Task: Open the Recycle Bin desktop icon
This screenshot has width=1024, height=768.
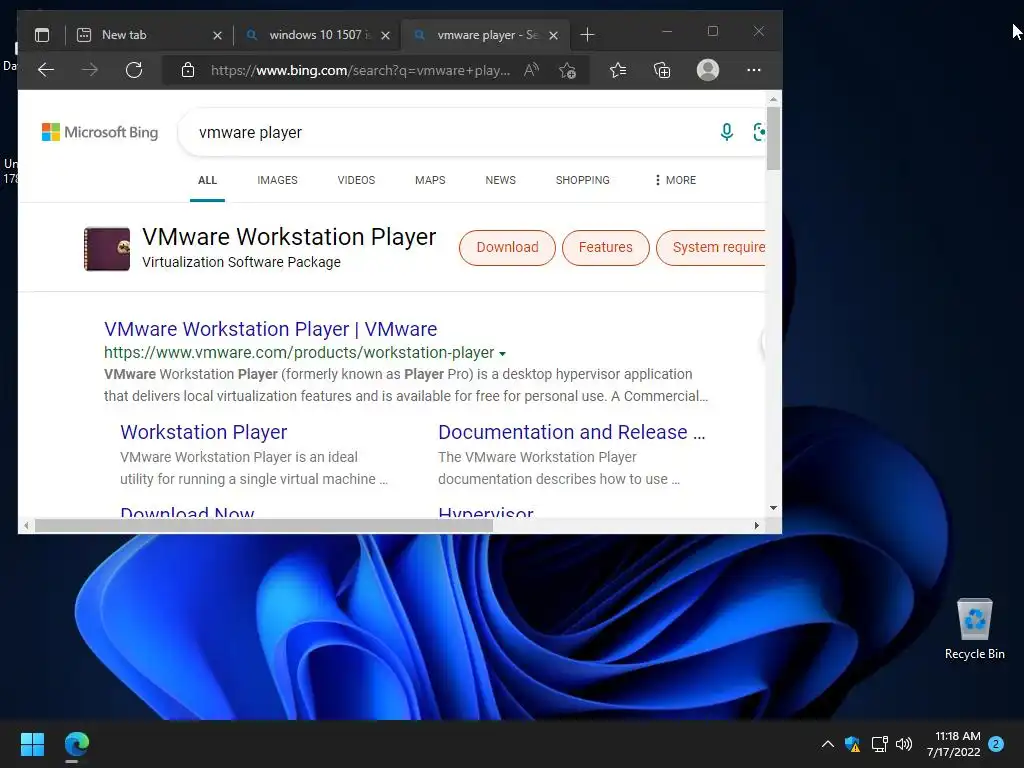Action: click(x=974, y=629)
